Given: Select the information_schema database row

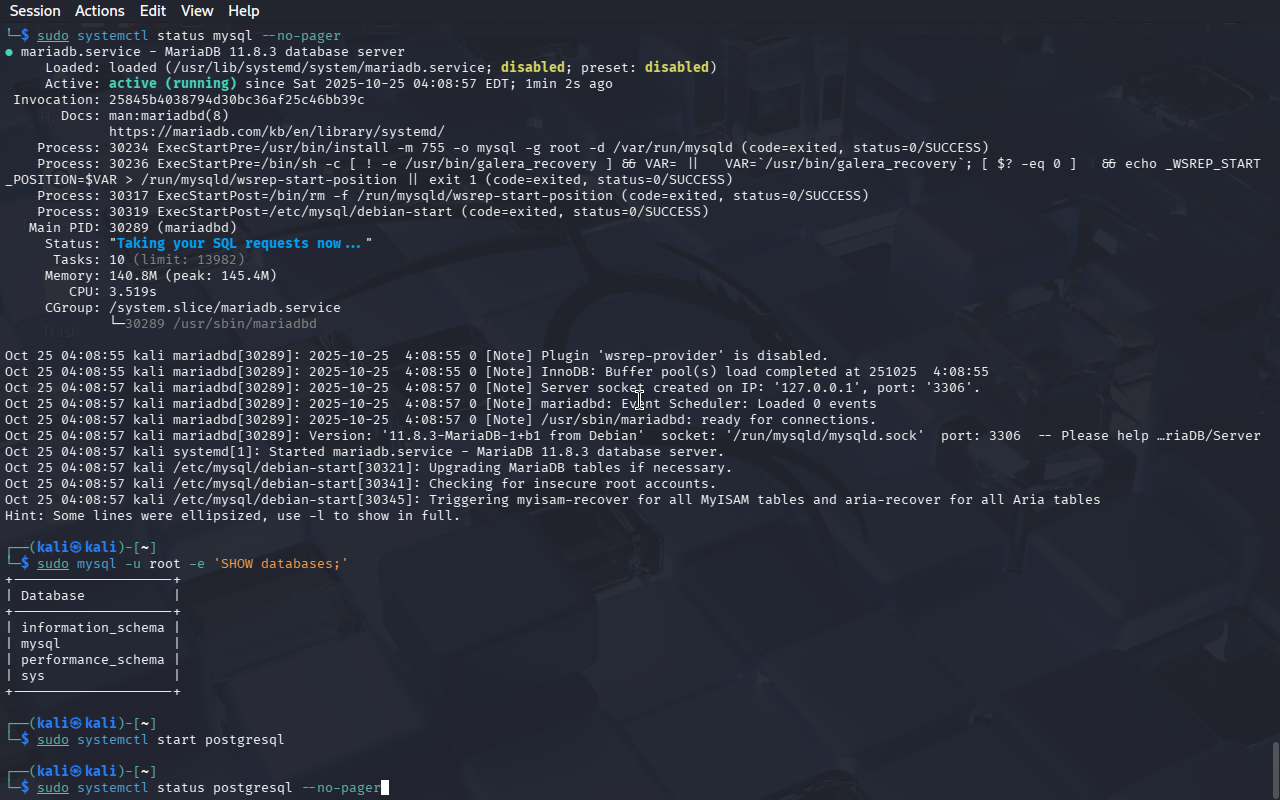Looking at the screenshot, I should (92, 628).
